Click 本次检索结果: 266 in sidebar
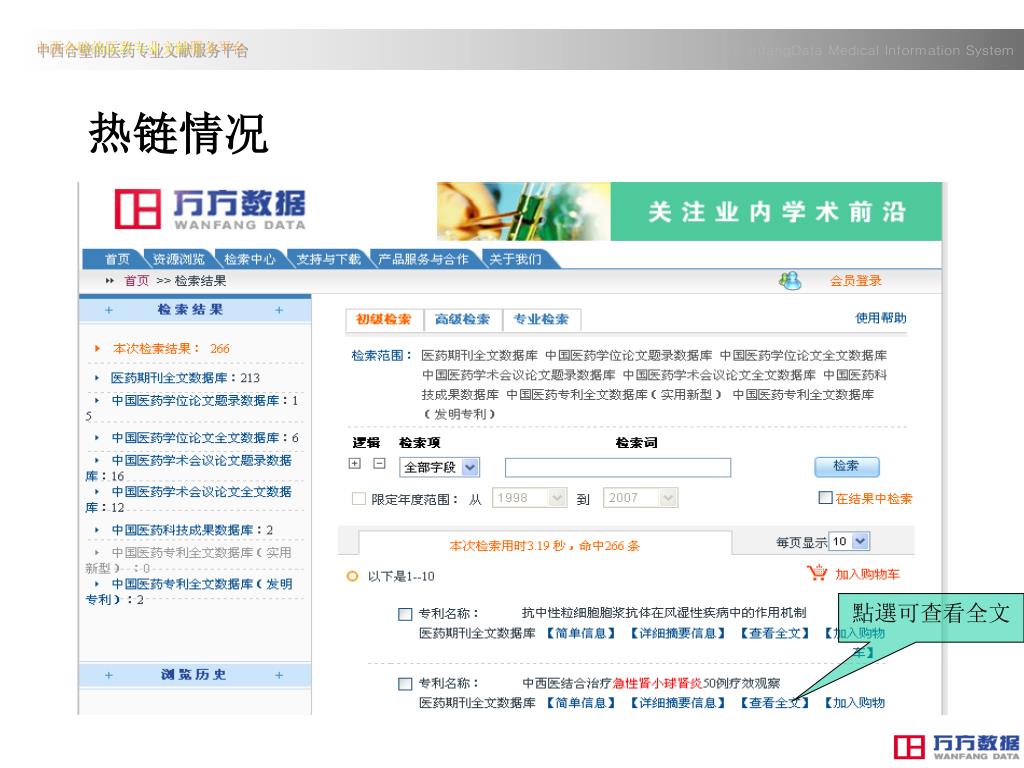This screenshot has width=1024, height=768. [x=171, y=349]
